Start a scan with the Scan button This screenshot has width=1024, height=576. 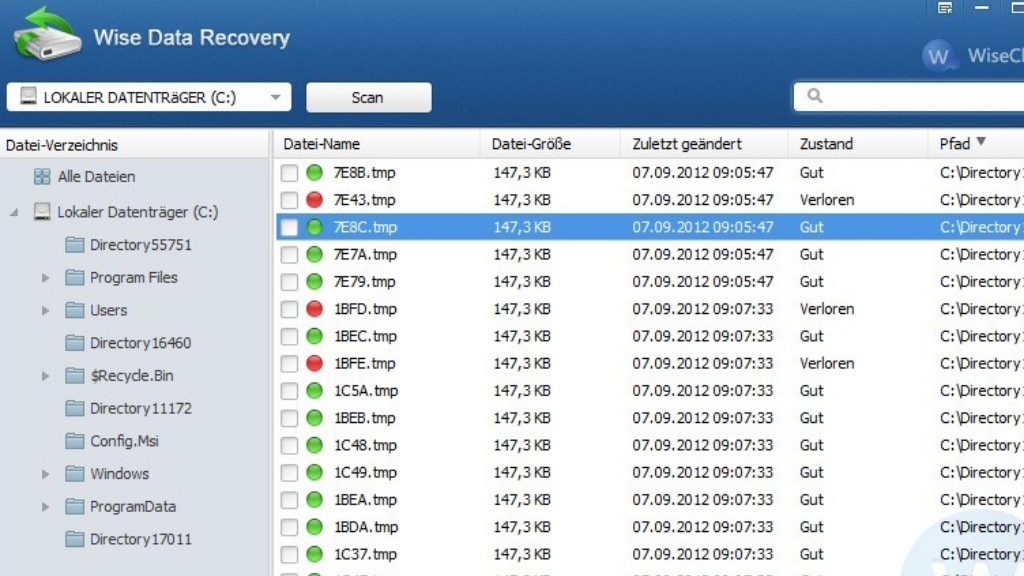[368, 97]
